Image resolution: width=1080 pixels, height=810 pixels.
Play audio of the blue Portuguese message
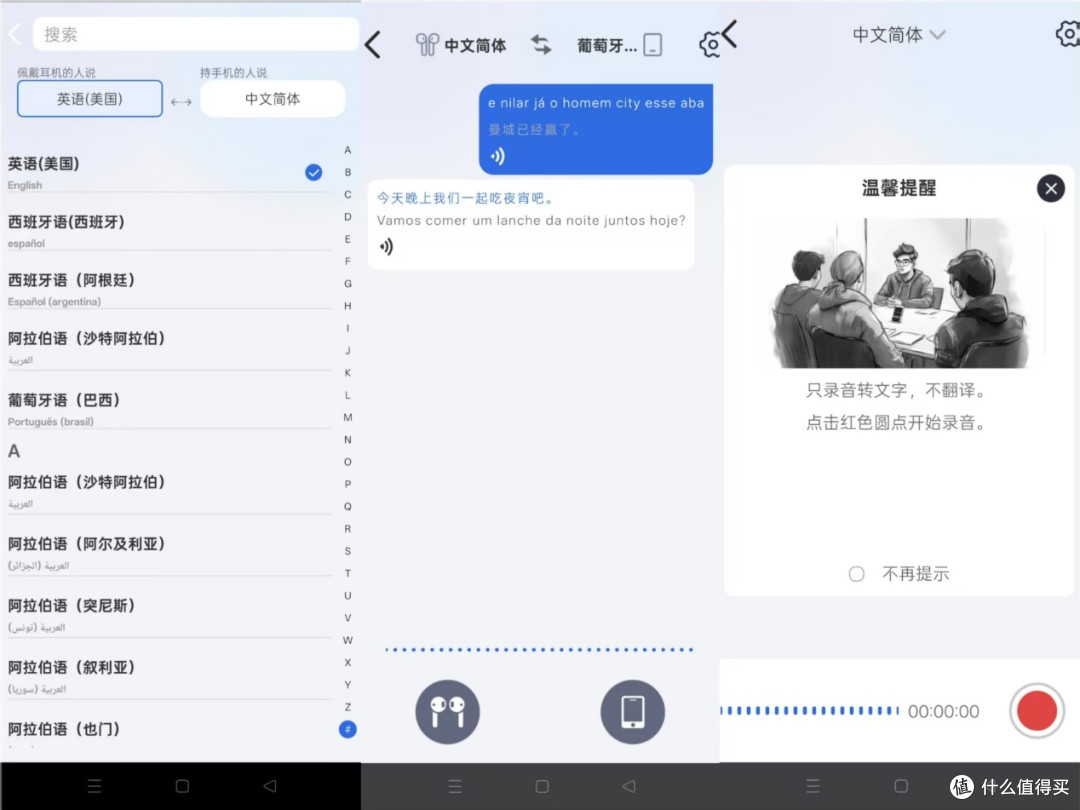coord(497,156)
